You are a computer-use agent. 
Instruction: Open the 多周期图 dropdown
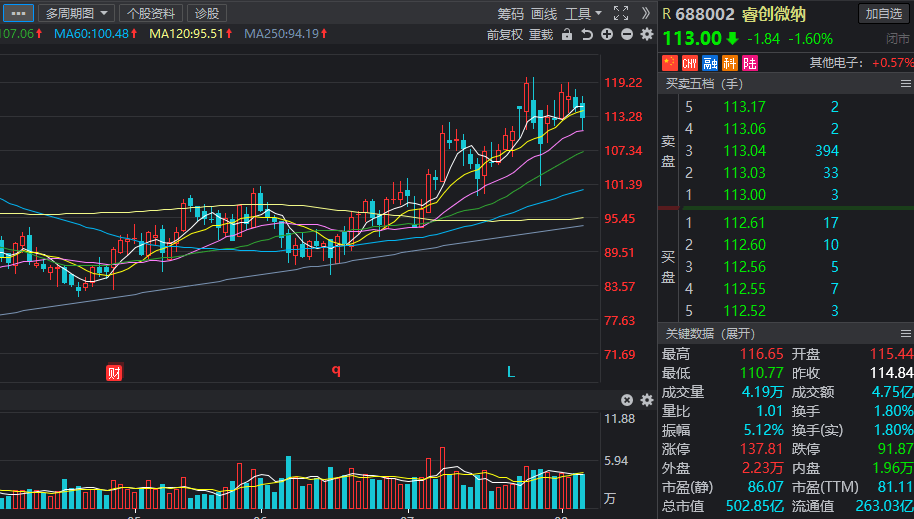[x=76, y=13]
